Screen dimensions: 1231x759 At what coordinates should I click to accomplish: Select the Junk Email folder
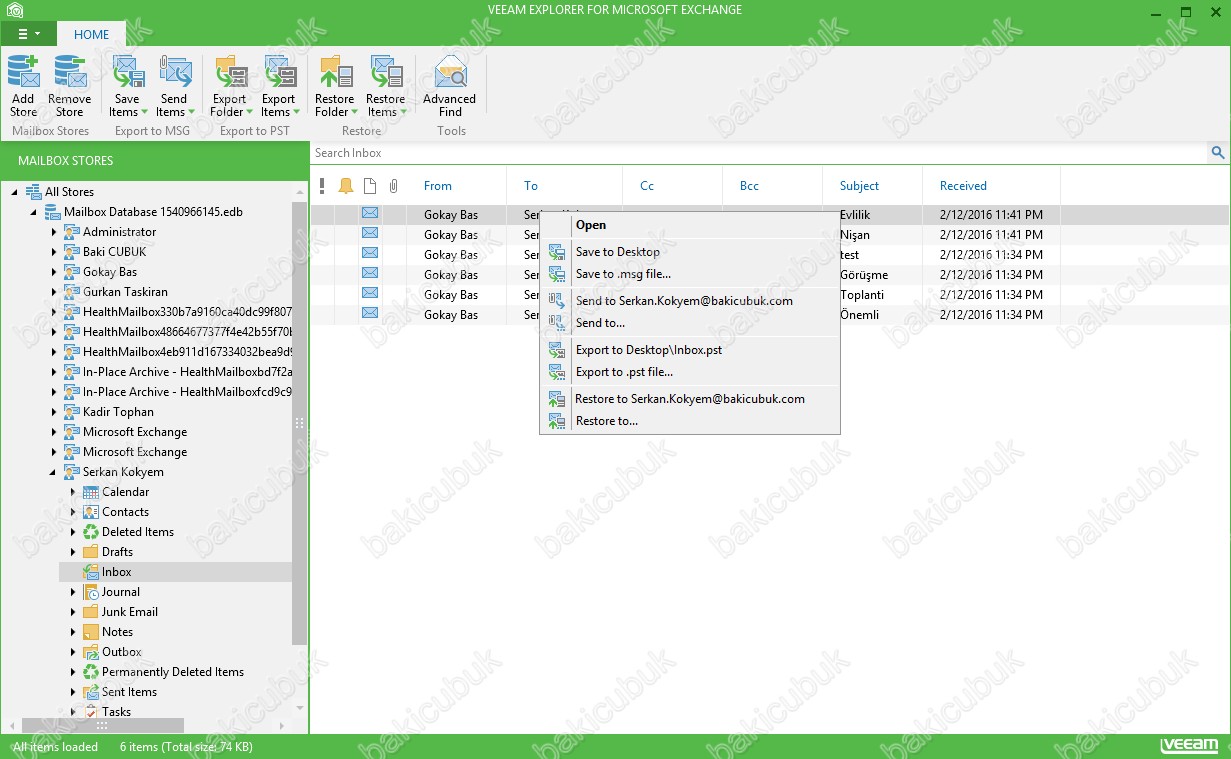[130, 612]
